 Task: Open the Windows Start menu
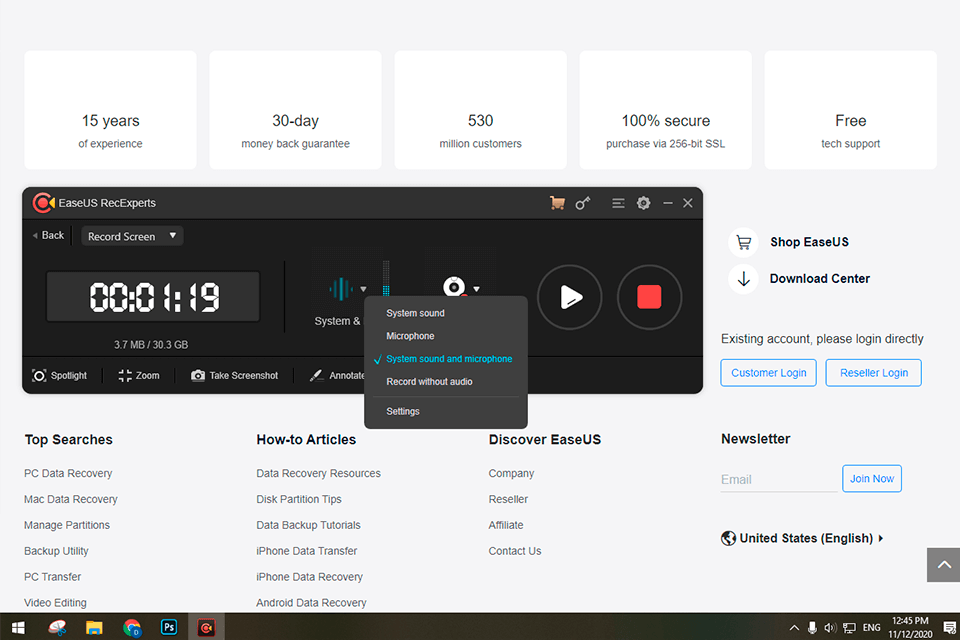pos(18,628)
